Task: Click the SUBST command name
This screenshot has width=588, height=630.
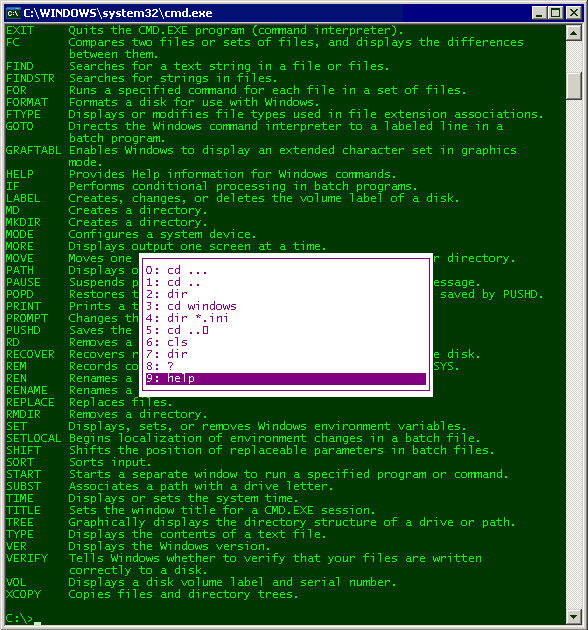Action: tap(23, 487)
